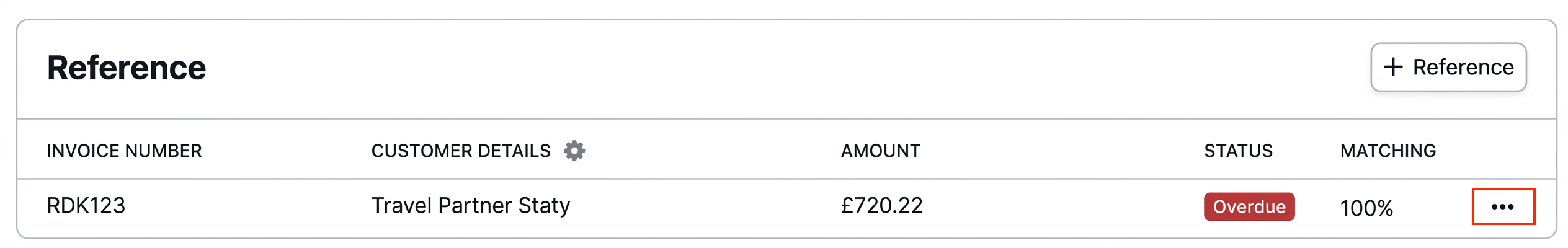This screenshot has width=1568, height=248.
Task: Open the Customer Details settings gear
Action: pos(574,151)
